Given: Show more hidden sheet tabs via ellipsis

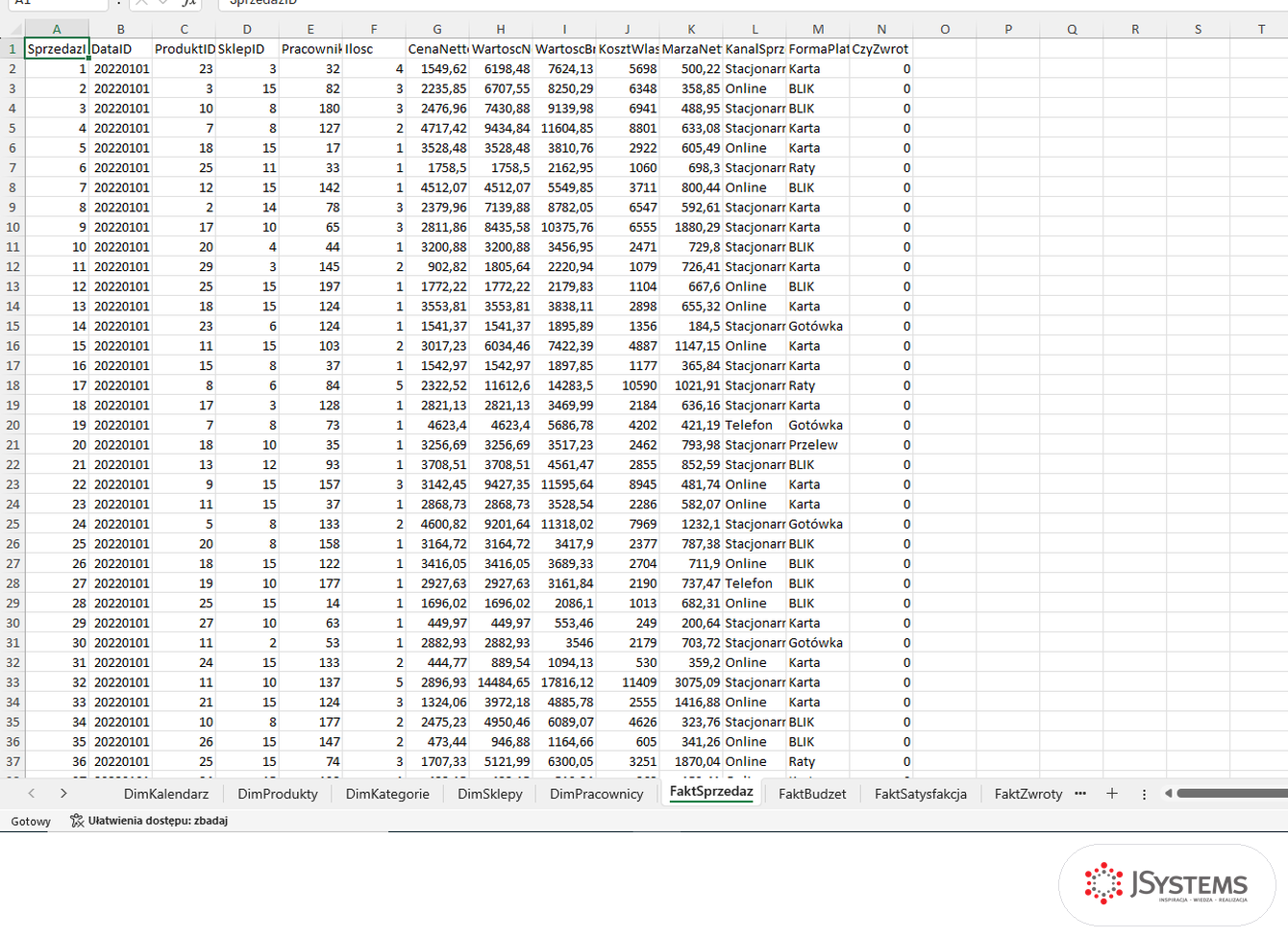Looking at the screenshot, I should [1080, 794].
